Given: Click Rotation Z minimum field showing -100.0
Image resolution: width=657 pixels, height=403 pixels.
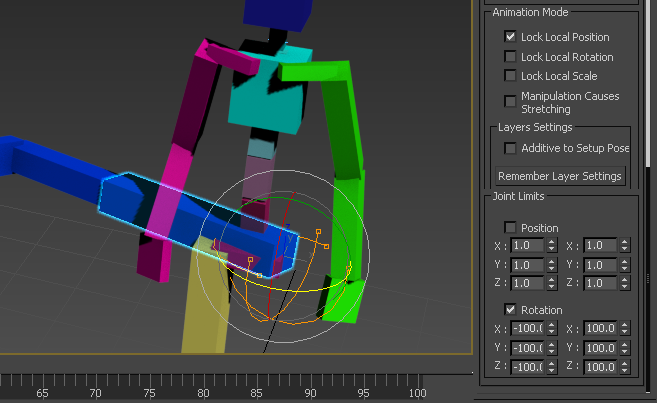Looking at the screenshot, I should click(527, 367).
